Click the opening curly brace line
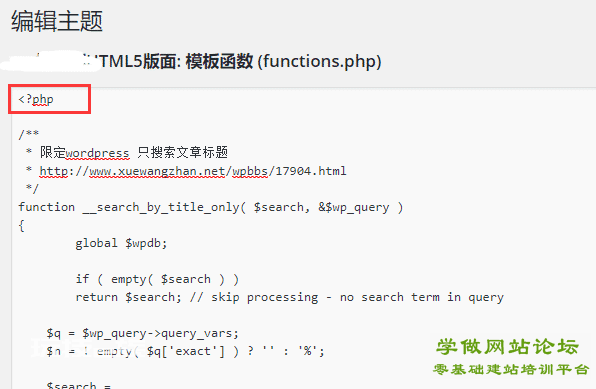The image size is (596, 389). click(x=21, y=226)
